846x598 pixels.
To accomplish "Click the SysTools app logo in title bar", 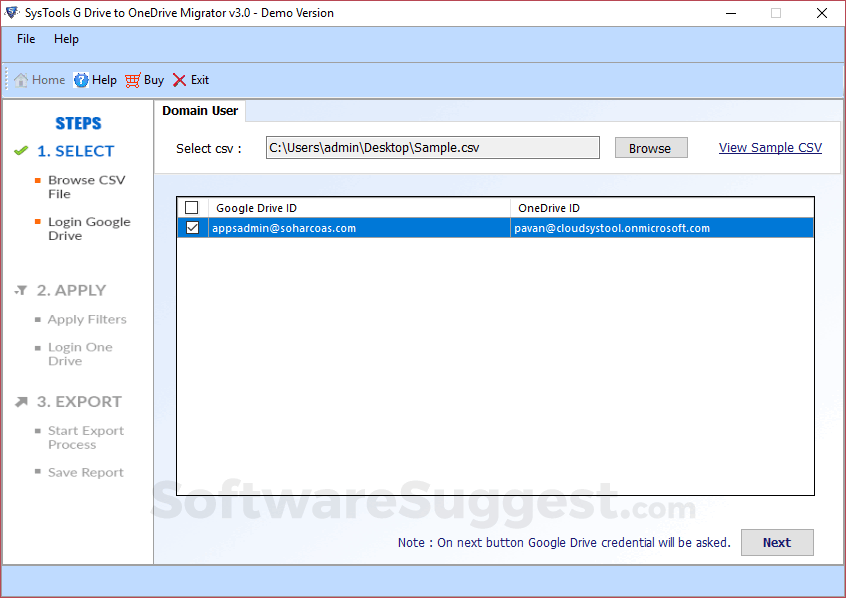I will [x=11, y=12].
